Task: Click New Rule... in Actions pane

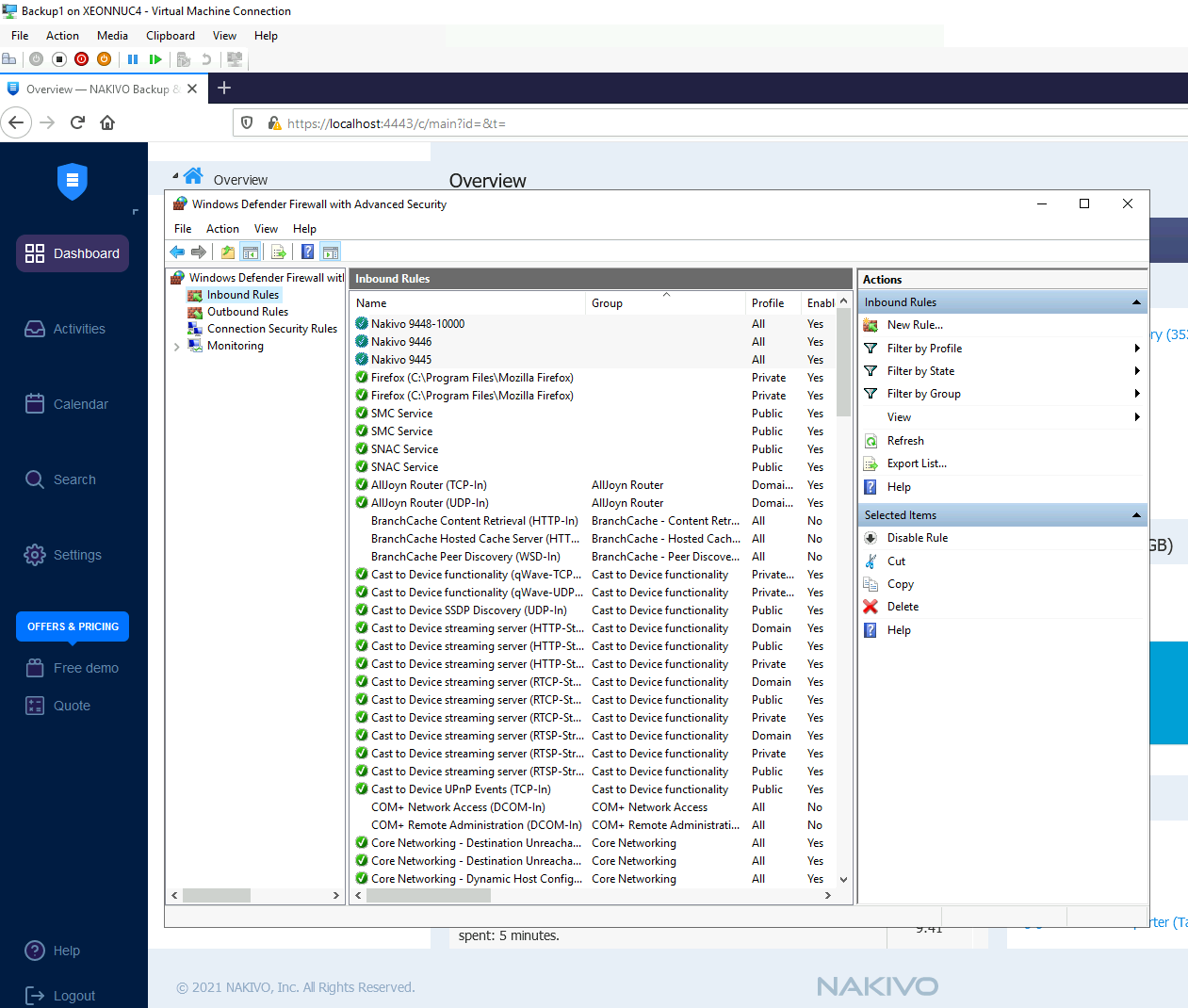Action: coord(915,325)
